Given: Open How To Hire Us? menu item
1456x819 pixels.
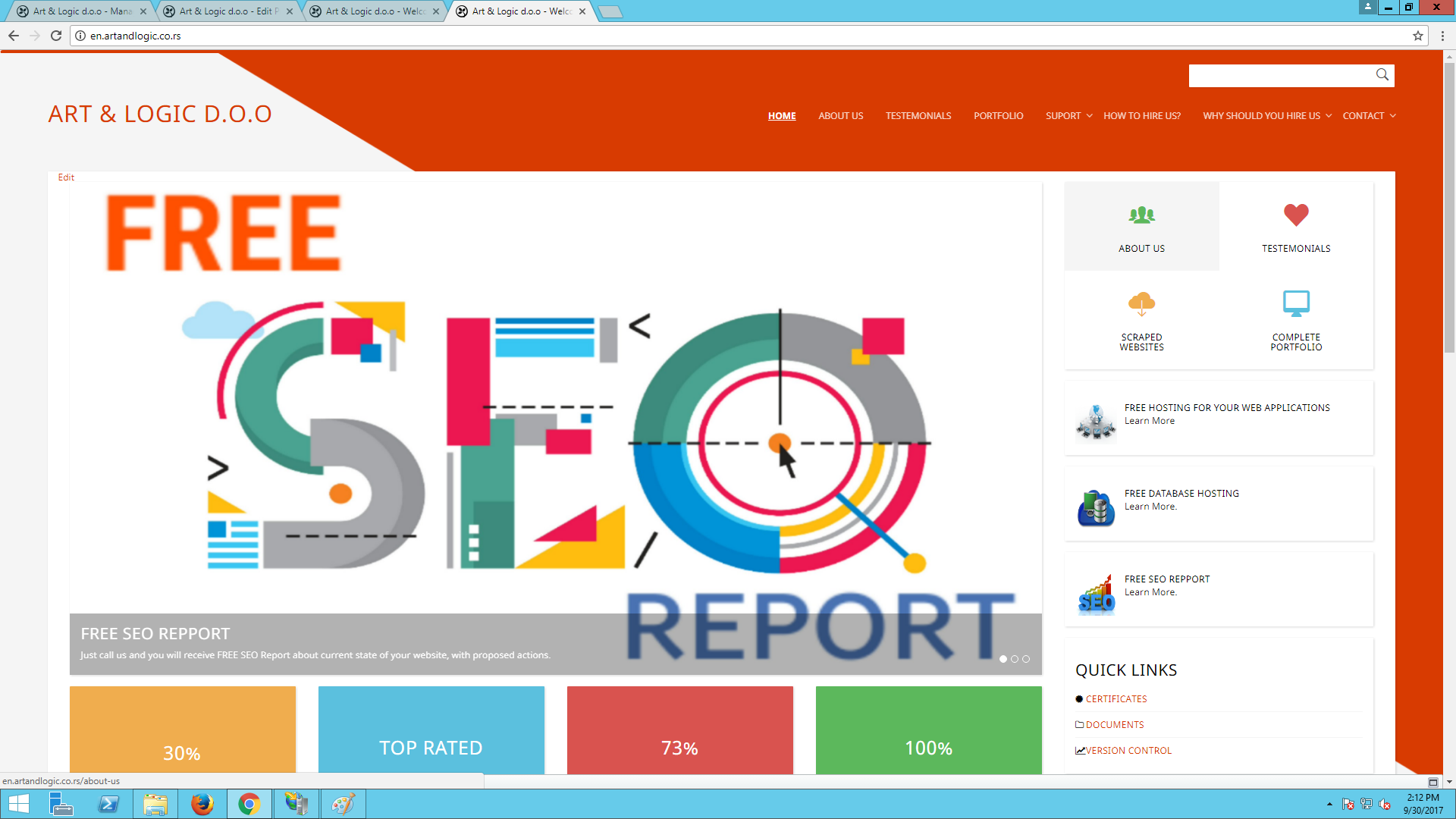Looking at the screenshot, I should click(1142, 116).
